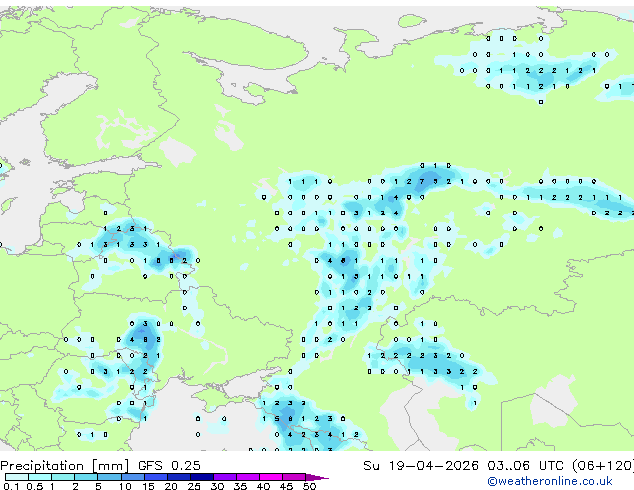Pick the 20–25 mm legend color swatch
Viewport: 634px width, 490px height.
(178, 477)
